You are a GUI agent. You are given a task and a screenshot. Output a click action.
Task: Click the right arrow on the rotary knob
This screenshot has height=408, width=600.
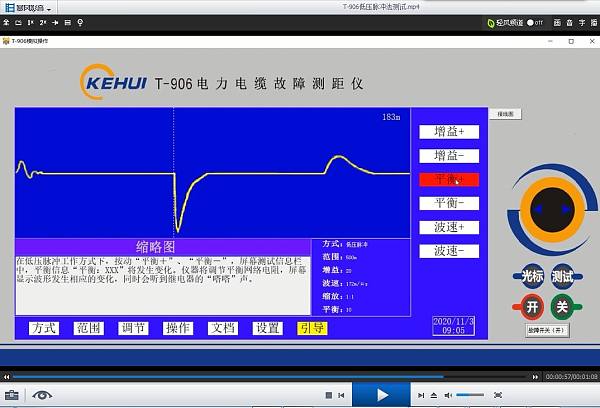click(x=566, y=209)
